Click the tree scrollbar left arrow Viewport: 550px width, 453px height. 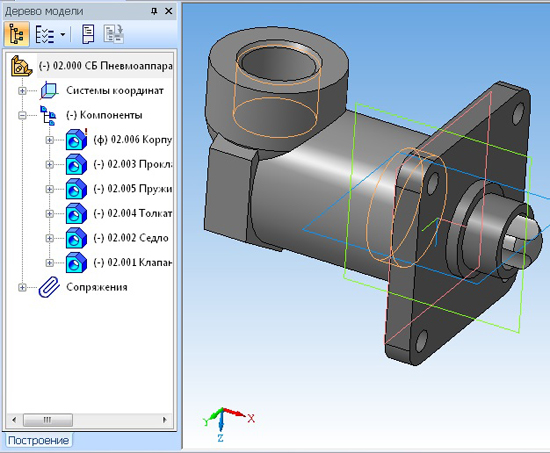pyautogui.click(x=14, y=420)
